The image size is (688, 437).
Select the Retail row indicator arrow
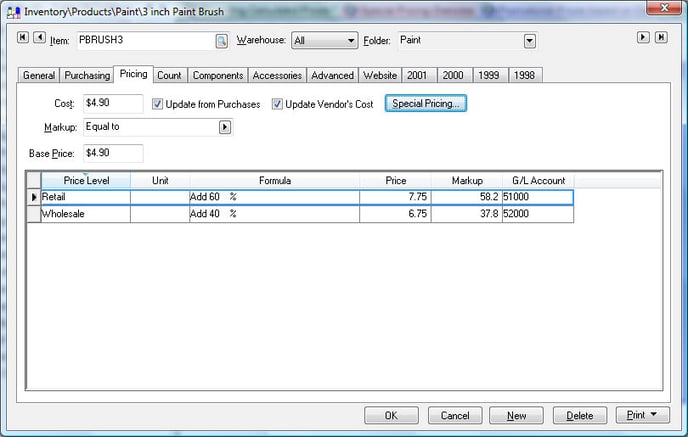coord(34,197)
